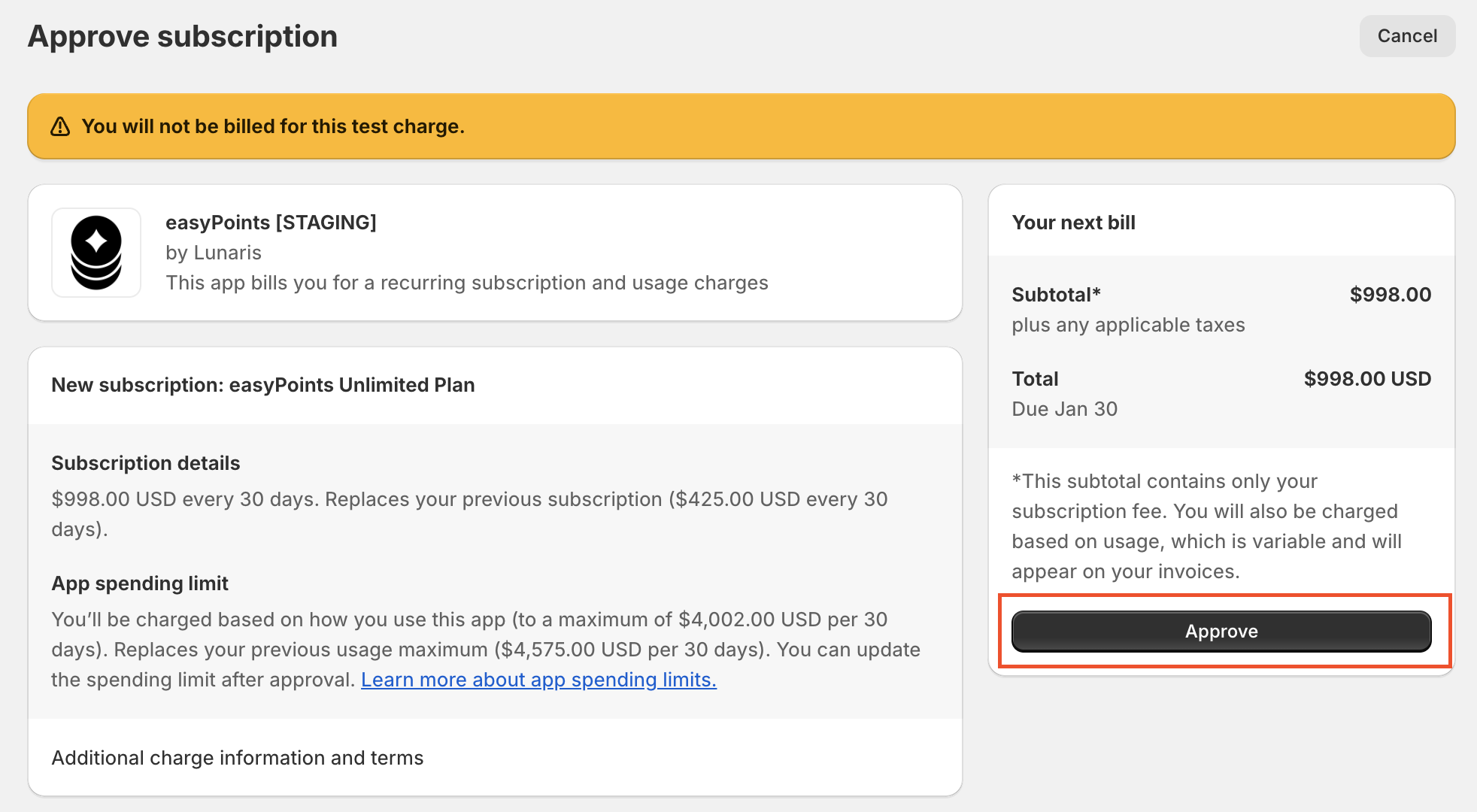Image resolution: width=1477 pixels, height=812 pixels.
Task: Click the App spending limit heading
Action: pos(140,583)
